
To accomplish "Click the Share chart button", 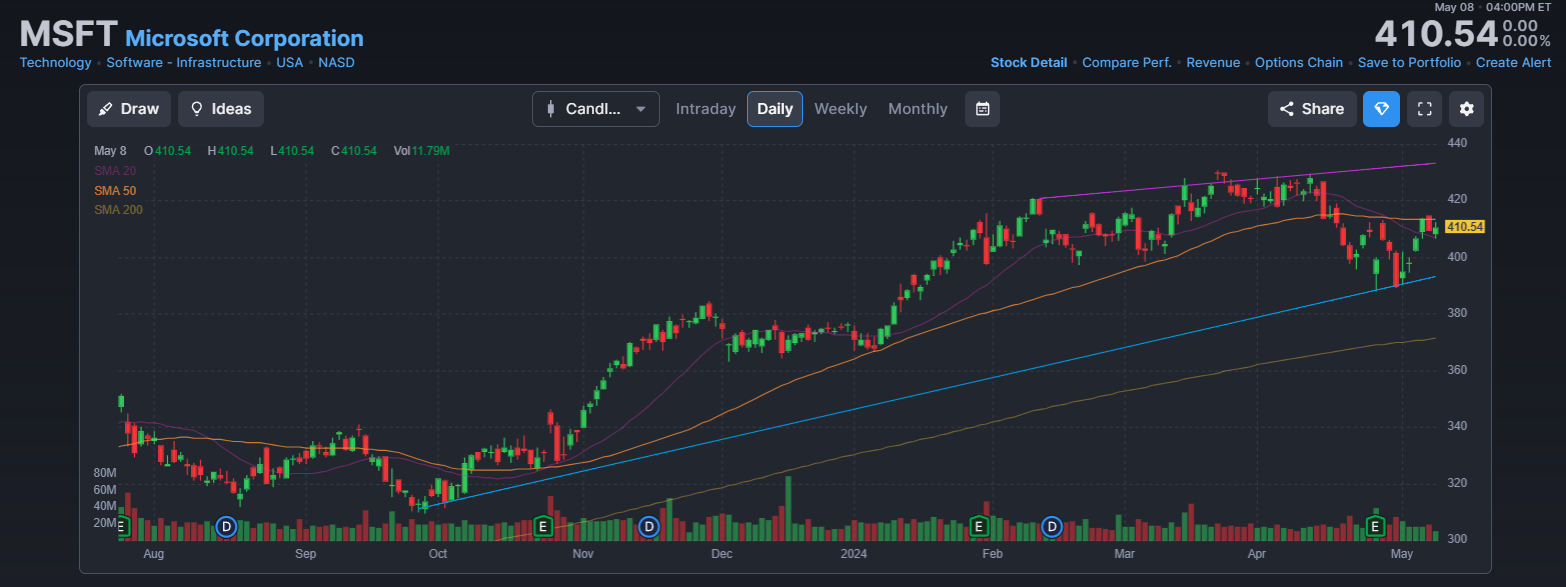I will [x=1312, y=109].
